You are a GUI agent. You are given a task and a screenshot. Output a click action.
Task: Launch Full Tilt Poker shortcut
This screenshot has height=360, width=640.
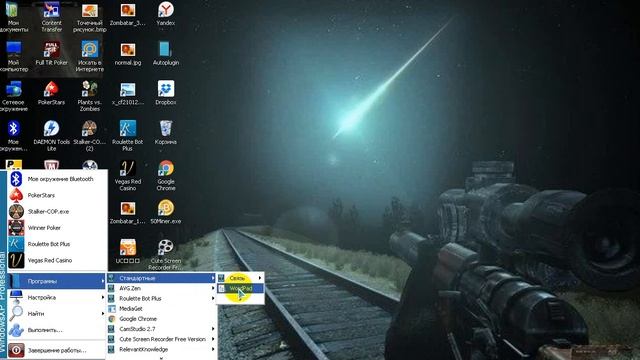pyautogui.click(x=51, y=53)
